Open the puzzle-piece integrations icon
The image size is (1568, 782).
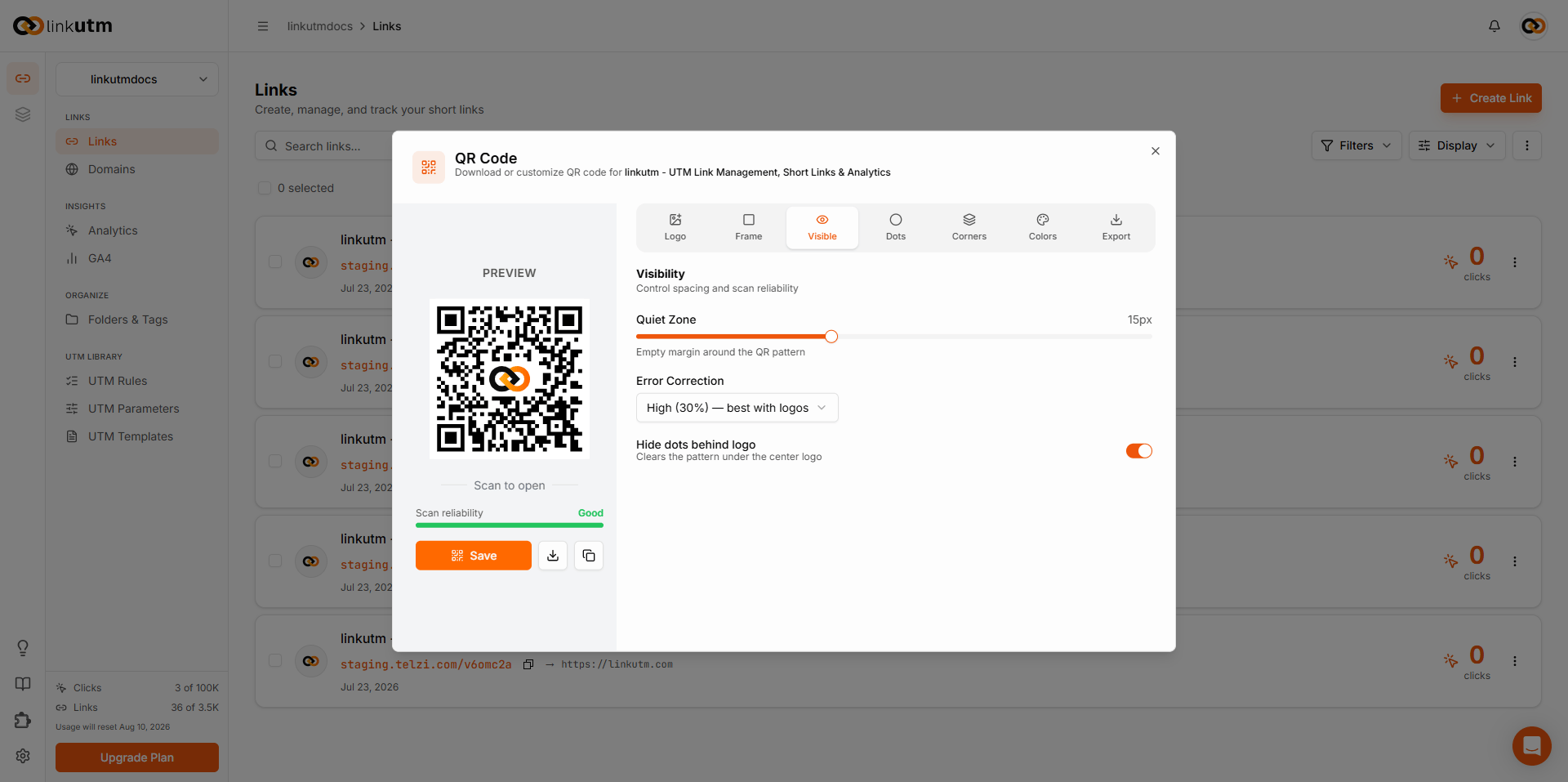pos(23,720)
